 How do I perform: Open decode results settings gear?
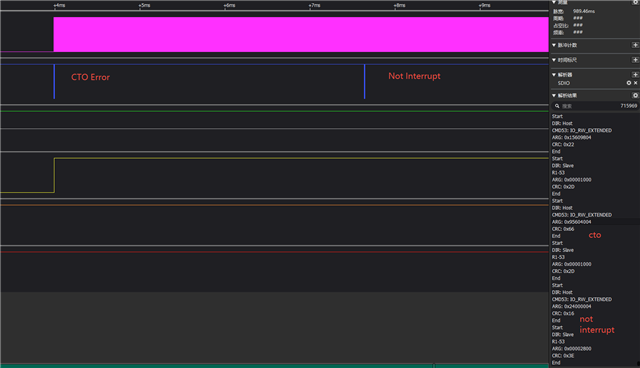tap(635, 95)
